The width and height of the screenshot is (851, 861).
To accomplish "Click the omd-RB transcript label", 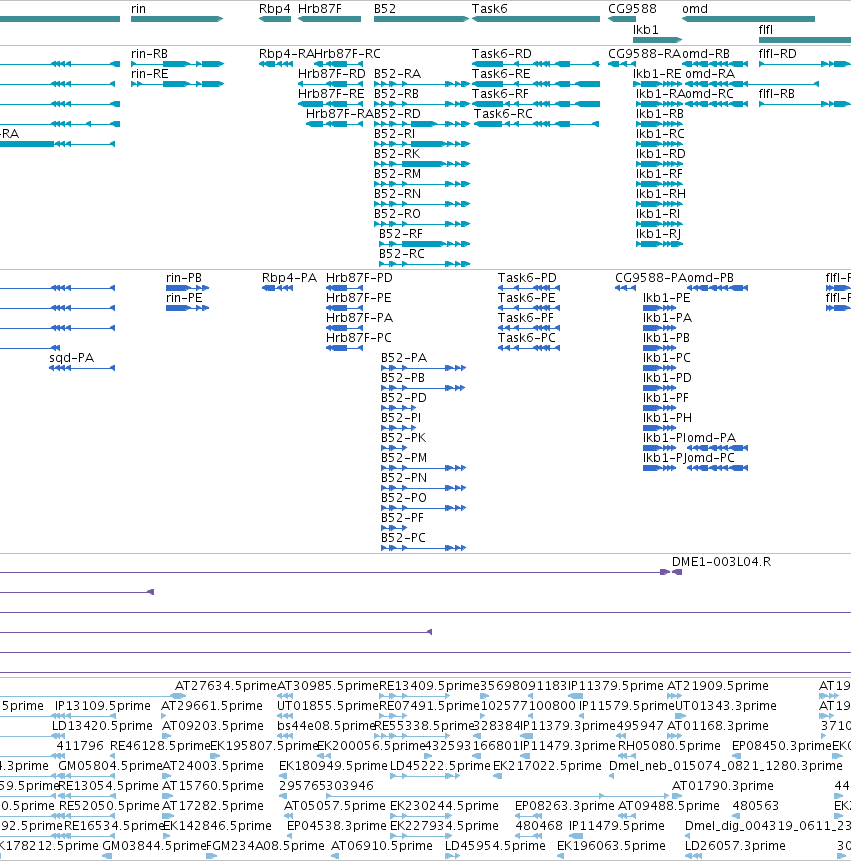I will point(706,54).
